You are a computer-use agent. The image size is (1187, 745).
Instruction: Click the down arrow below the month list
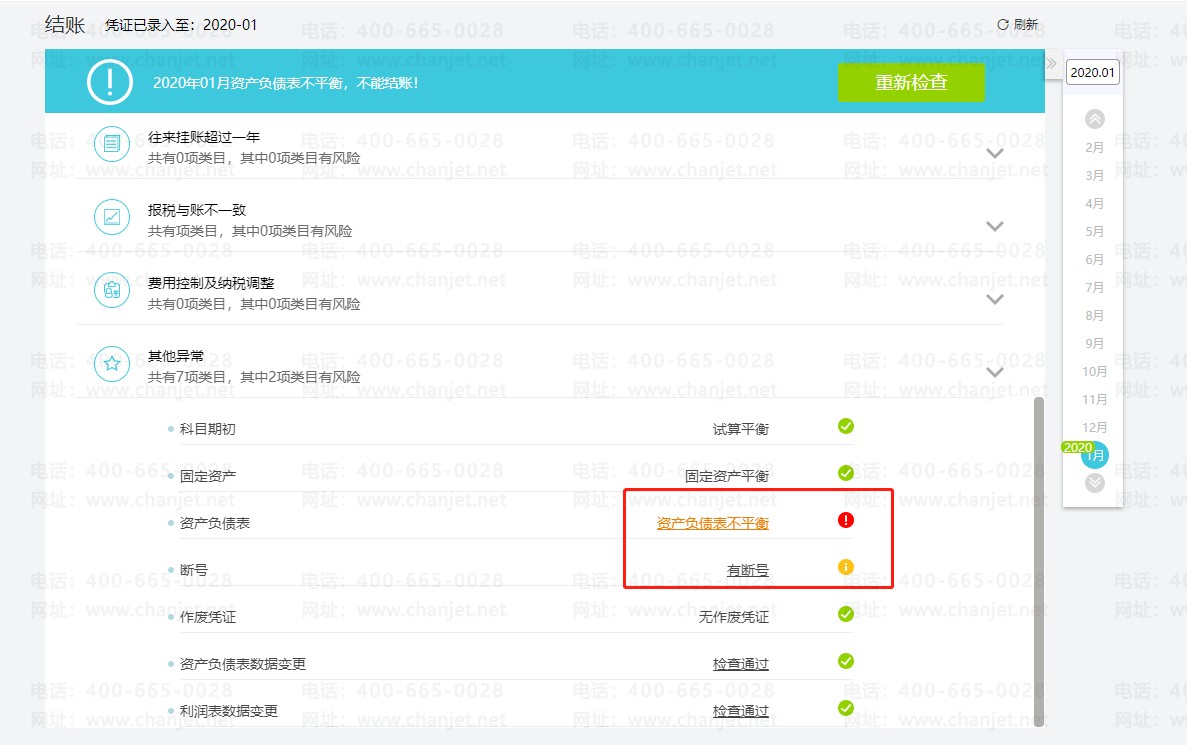pos(1093,482)
